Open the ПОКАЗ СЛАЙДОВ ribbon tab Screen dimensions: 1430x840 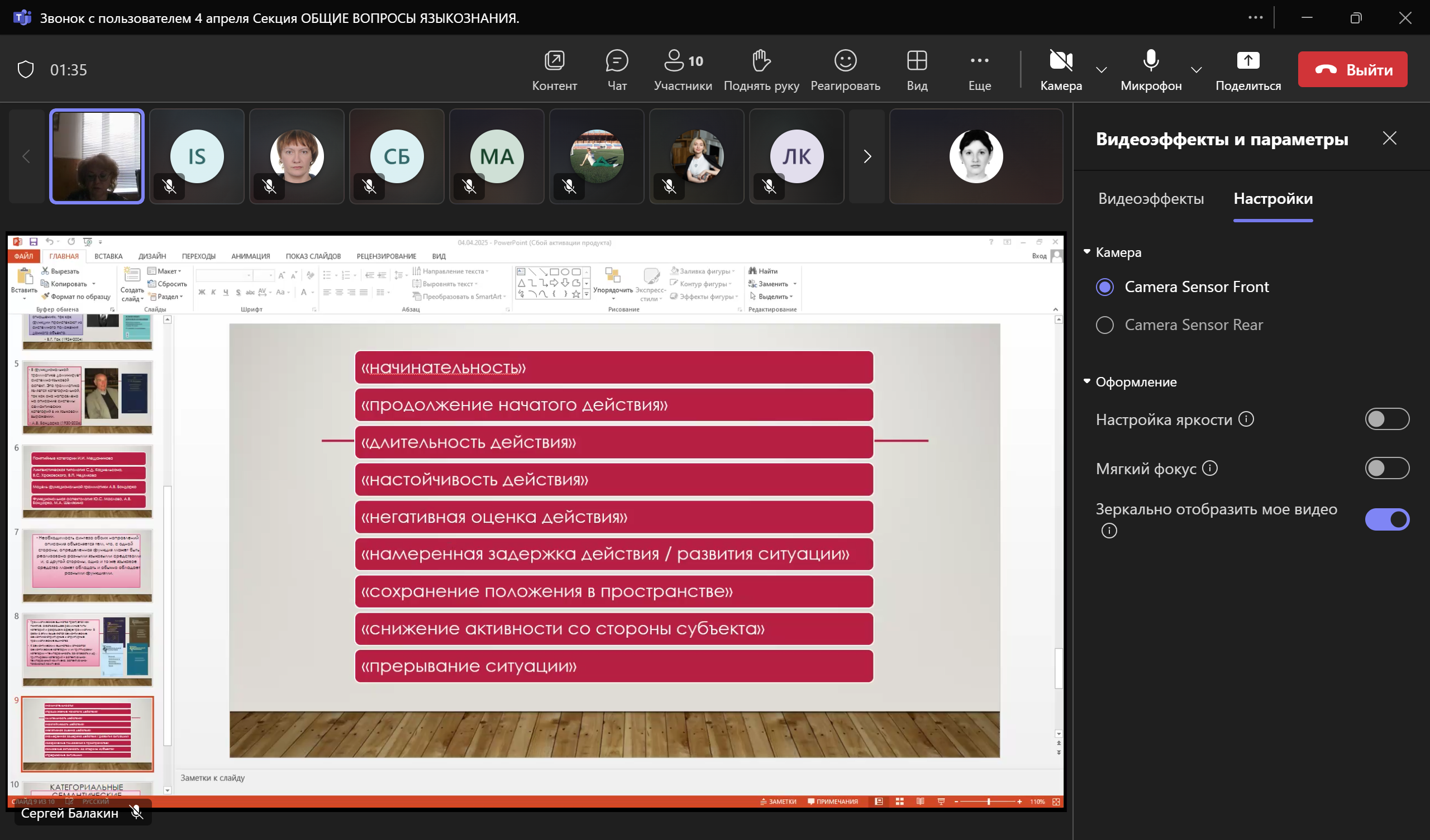[313, 256]
